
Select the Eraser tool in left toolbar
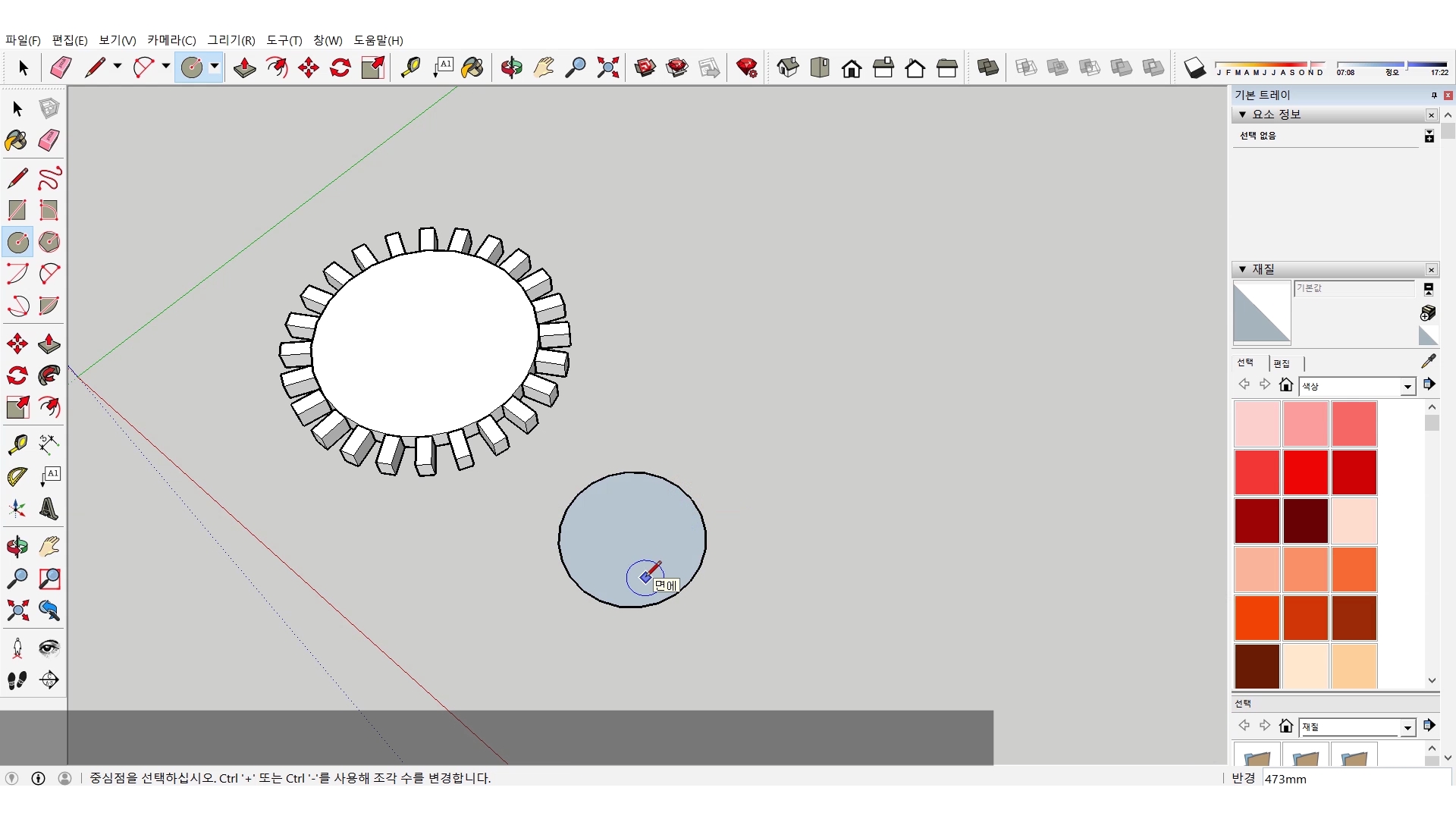click(49, 140)
